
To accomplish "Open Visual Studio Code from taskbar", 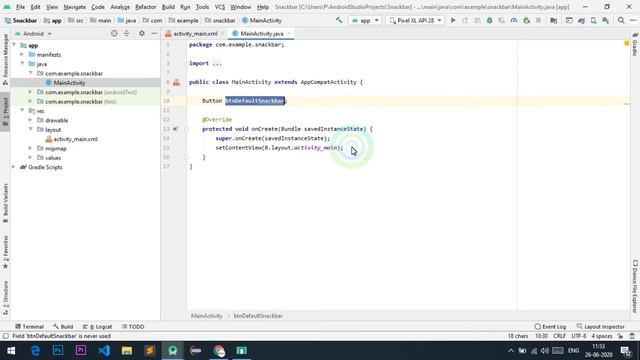I will tap(104, 351).
